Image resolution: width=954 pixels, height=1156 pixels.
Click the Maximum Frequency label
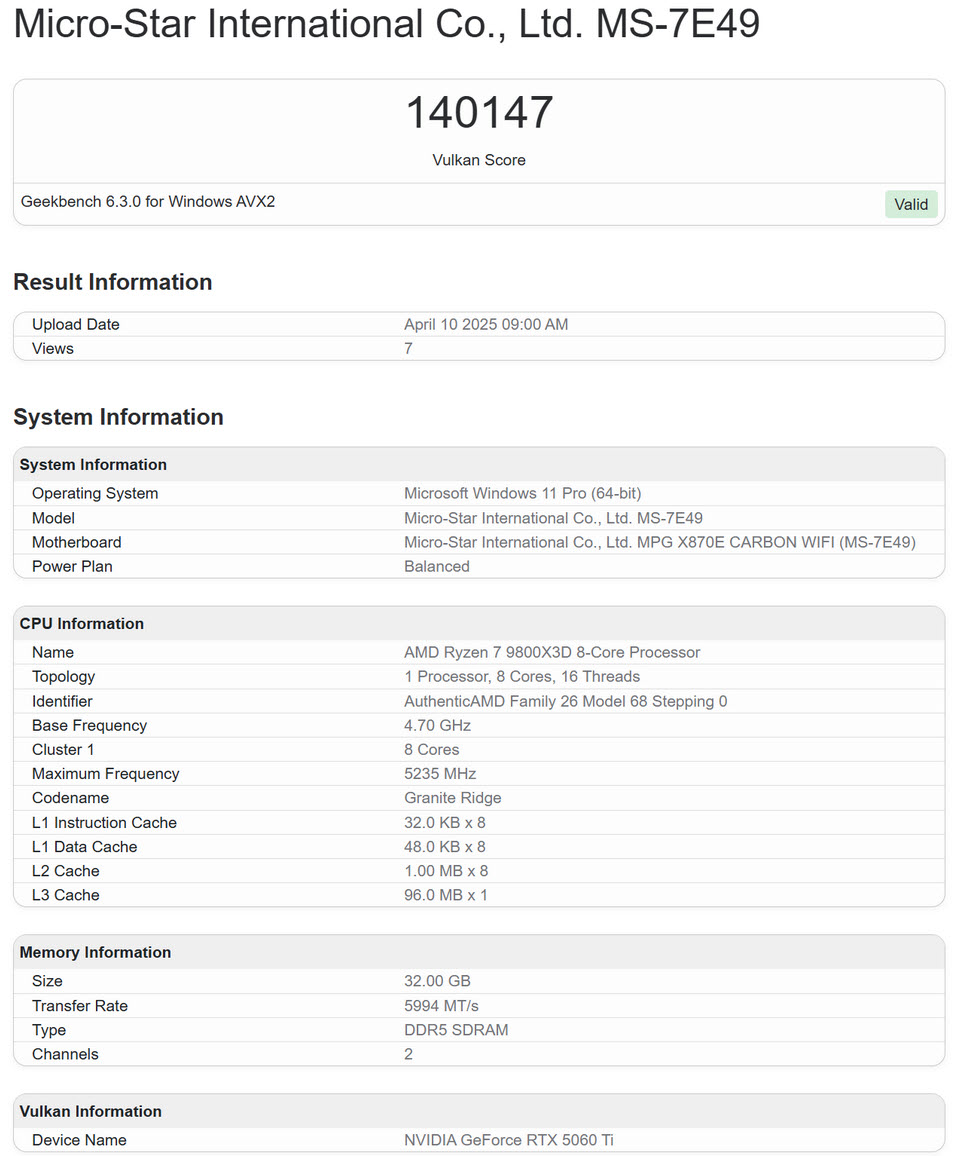pos(105,774)
